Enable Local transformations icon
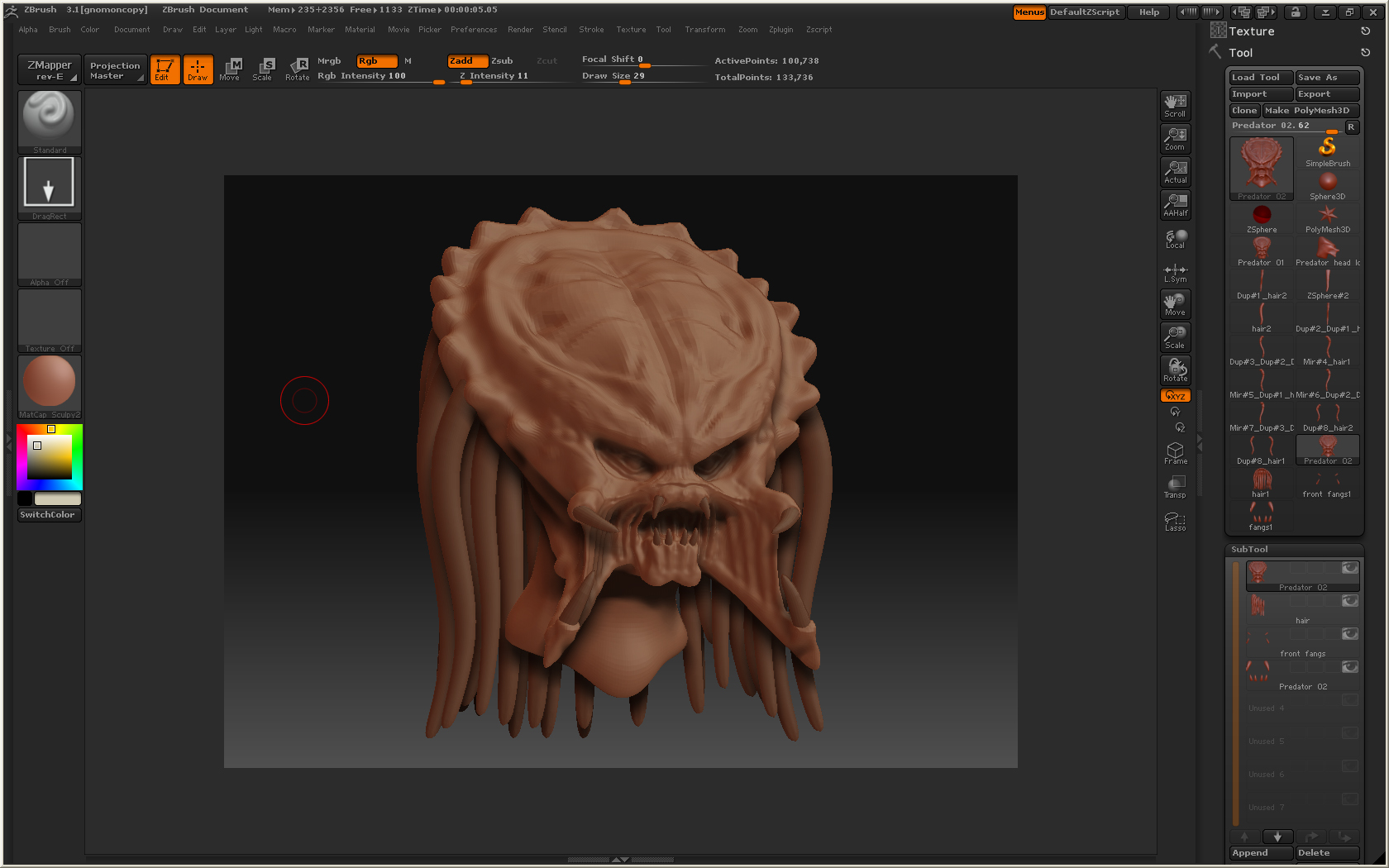1389x868 pixels. [1175, 239]
